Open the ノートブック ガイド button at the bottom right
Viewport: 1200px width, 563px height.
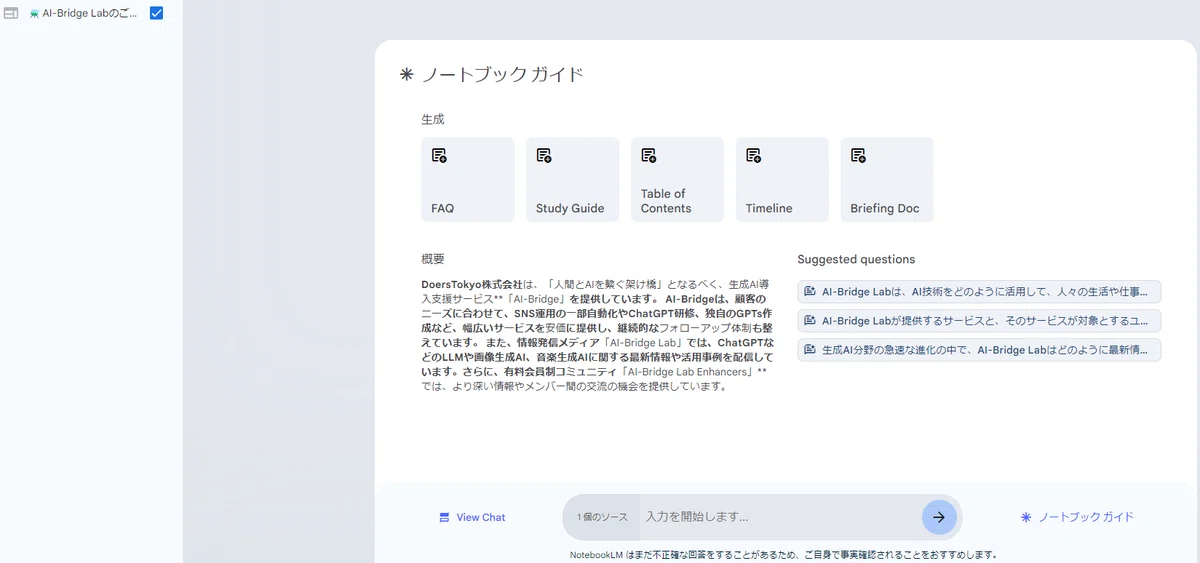click(1077, 517)
